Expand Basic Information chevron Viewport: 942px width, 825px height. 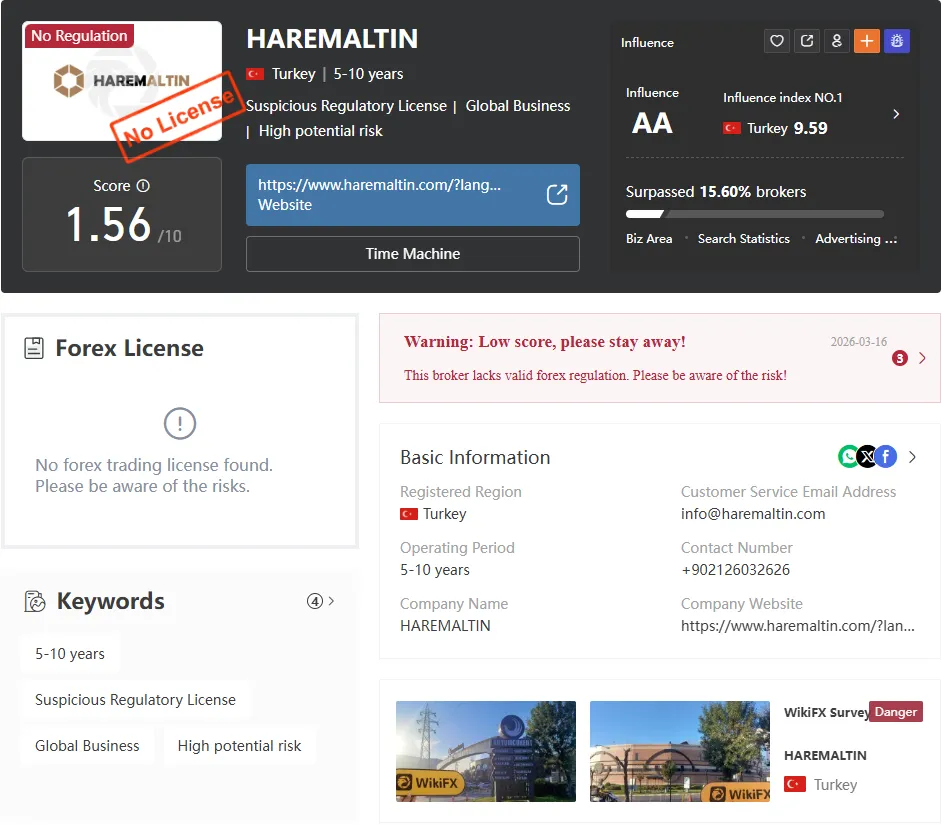click(913, 457)
